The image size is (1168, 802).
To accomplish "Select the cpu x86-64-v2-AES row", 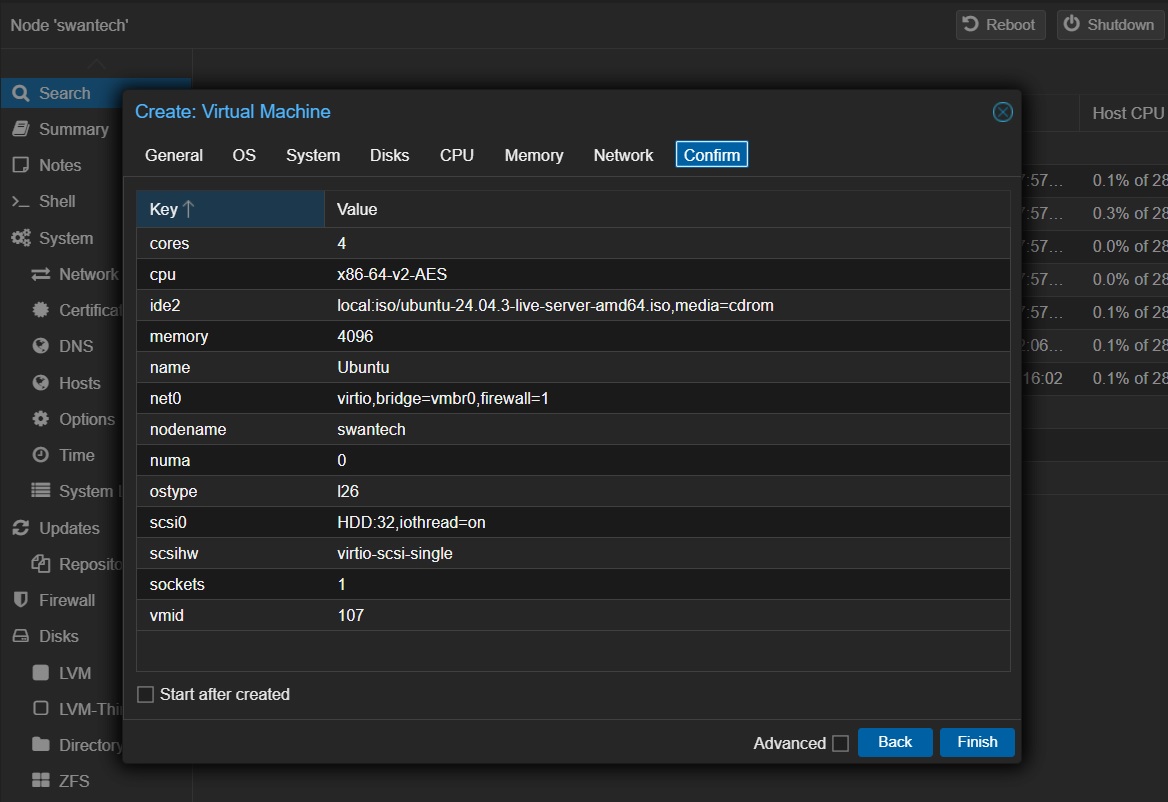I will pyautogui.click(x=573, y=274).
